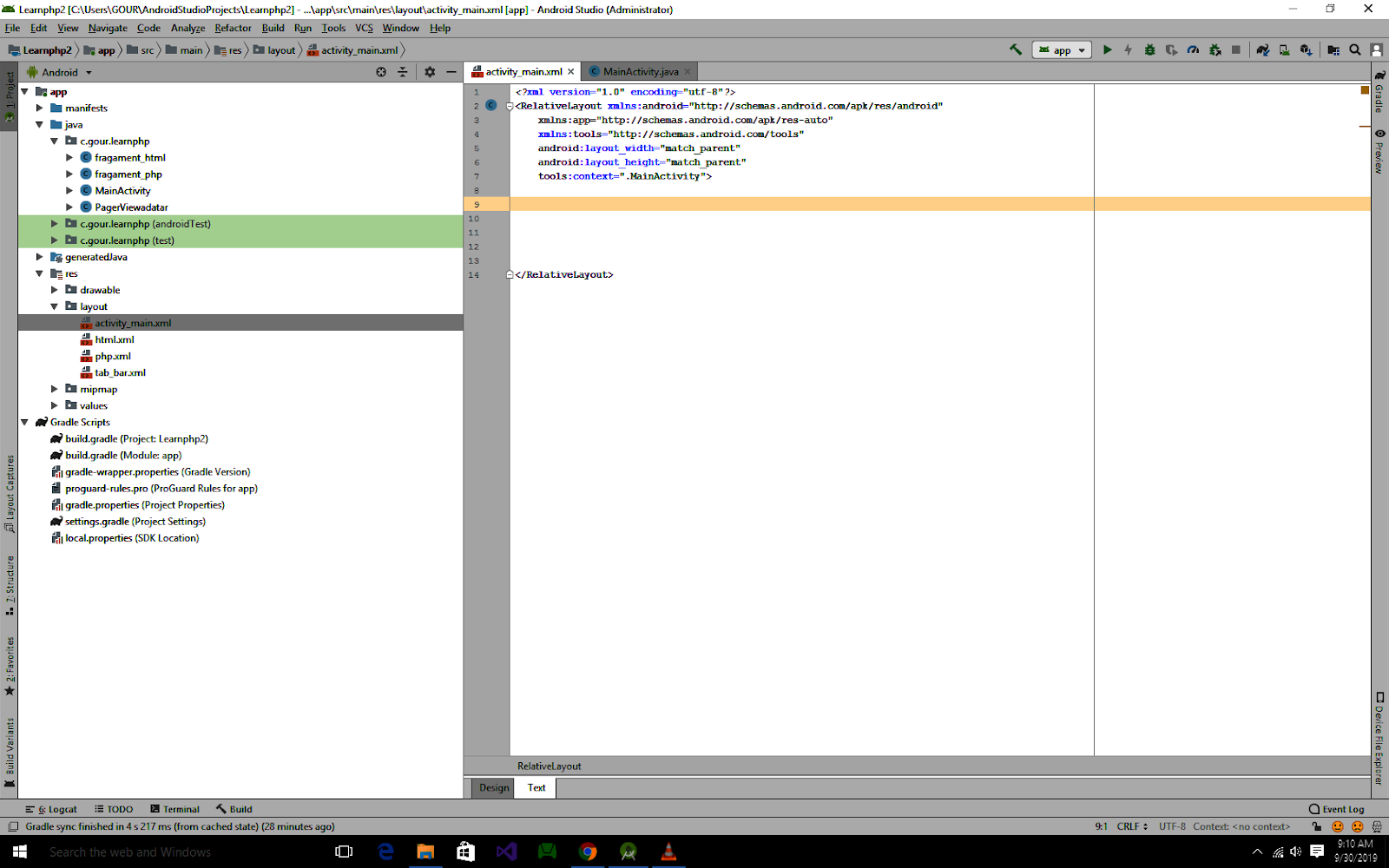Launch Android Studio from the taskbar
The height and width of the screenshot is (868, 1389).
pos(628,852)
